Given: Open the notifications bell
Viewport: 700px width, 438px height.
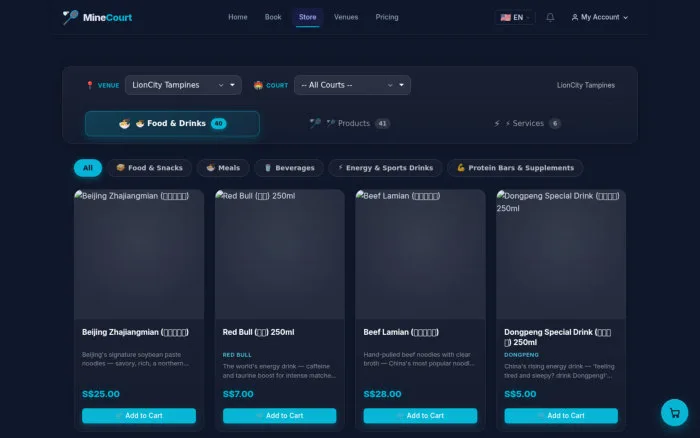Looking at the screenshot, I should tap(550, 17).
